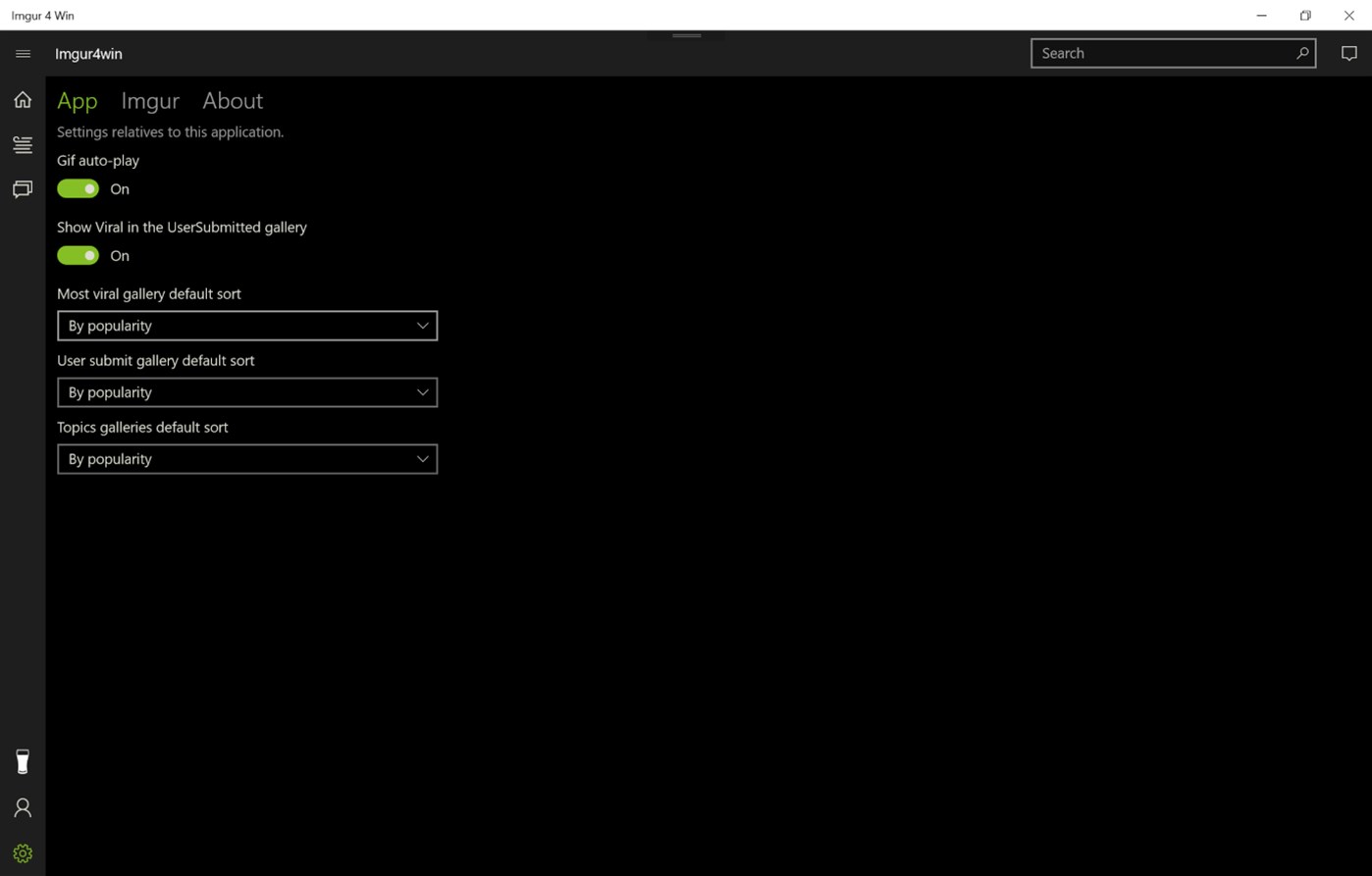The image size is (1372, 876).
Task: Close the Imgur 4 Win window
Action: pos(1349,15)
